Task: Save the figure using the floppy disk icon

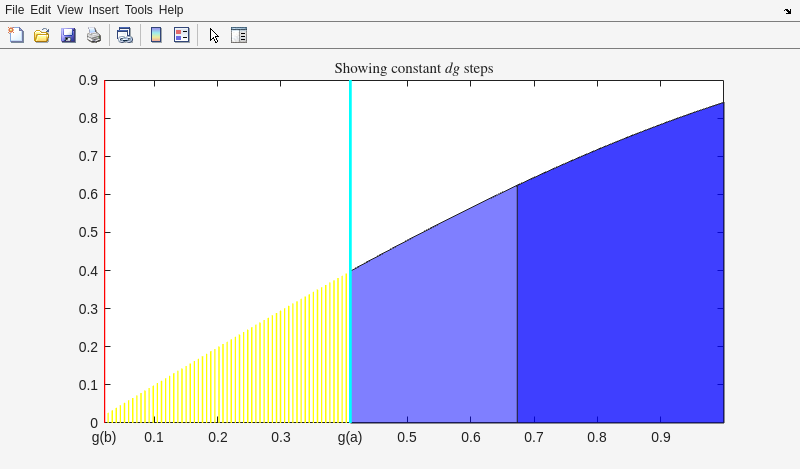Action: (x=68, y=35)
